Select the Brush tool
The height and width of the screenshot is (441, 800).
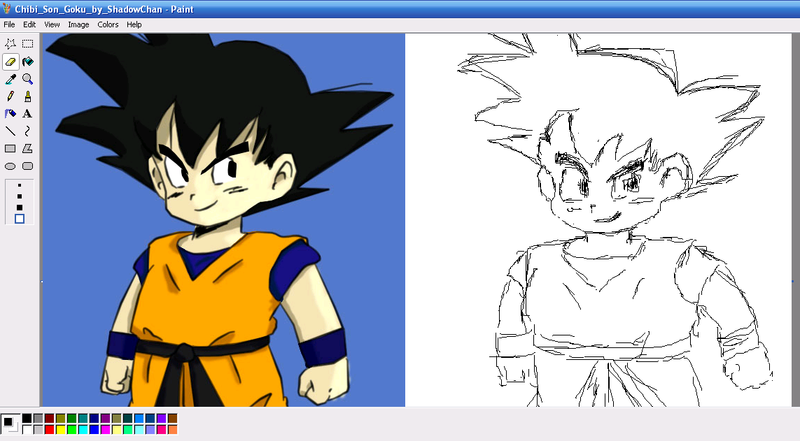[x=28, y=96]
